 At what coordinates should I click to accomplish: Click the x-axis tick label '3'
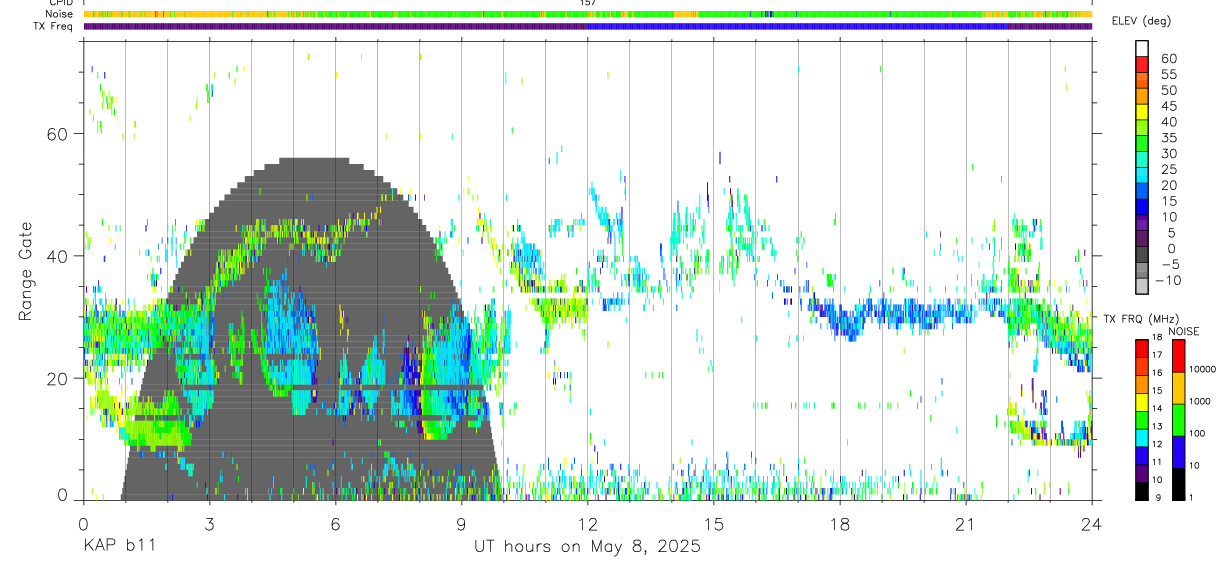coord(209,524)
